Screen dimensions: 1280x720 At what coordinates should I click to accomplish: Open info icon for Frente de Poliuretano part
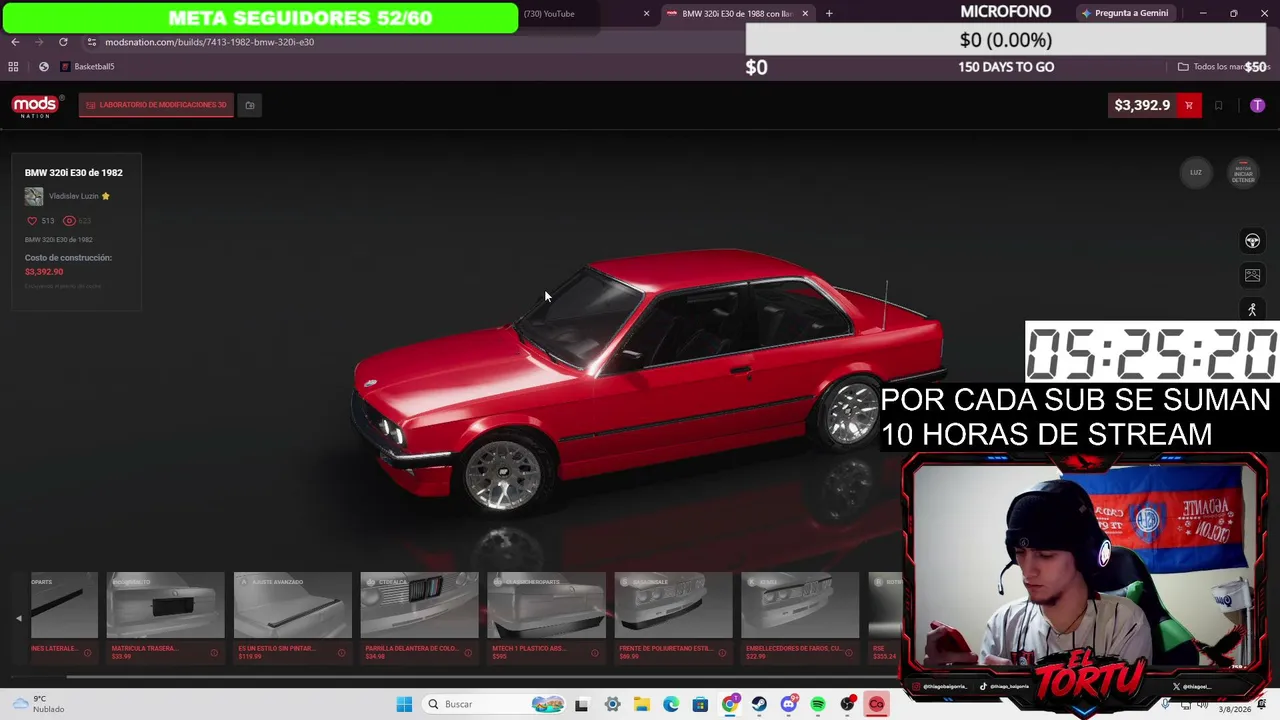click(x=722, y=653)
